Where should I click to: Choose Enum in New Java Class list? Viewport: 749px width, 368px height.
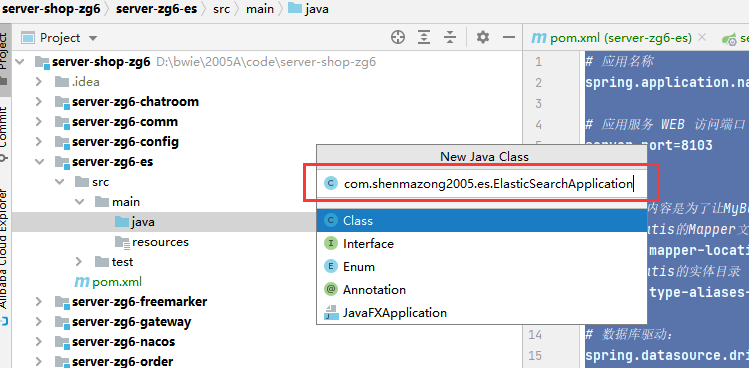click(482, 267)
